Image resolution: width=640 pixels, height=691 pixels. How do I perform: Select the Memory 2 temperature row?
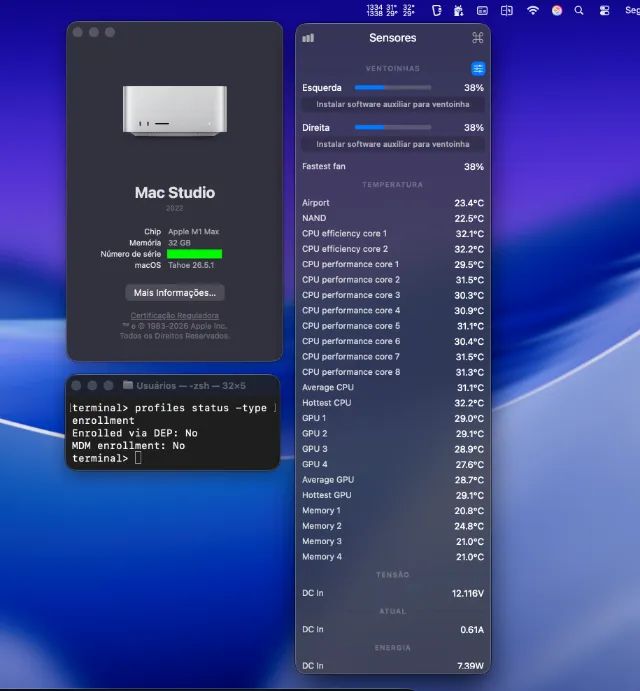click(393, 526)
